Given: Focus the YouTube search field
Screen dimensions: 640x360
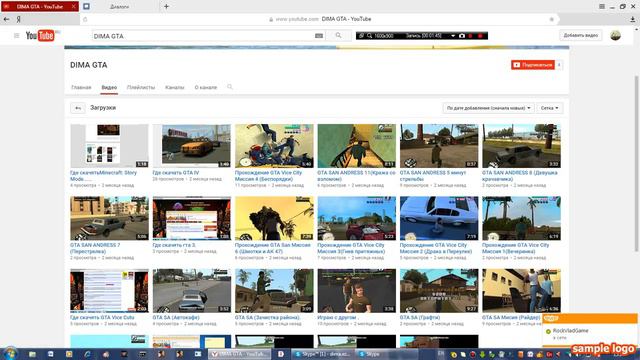Looking at the screenshot, I should pos(203,36).
